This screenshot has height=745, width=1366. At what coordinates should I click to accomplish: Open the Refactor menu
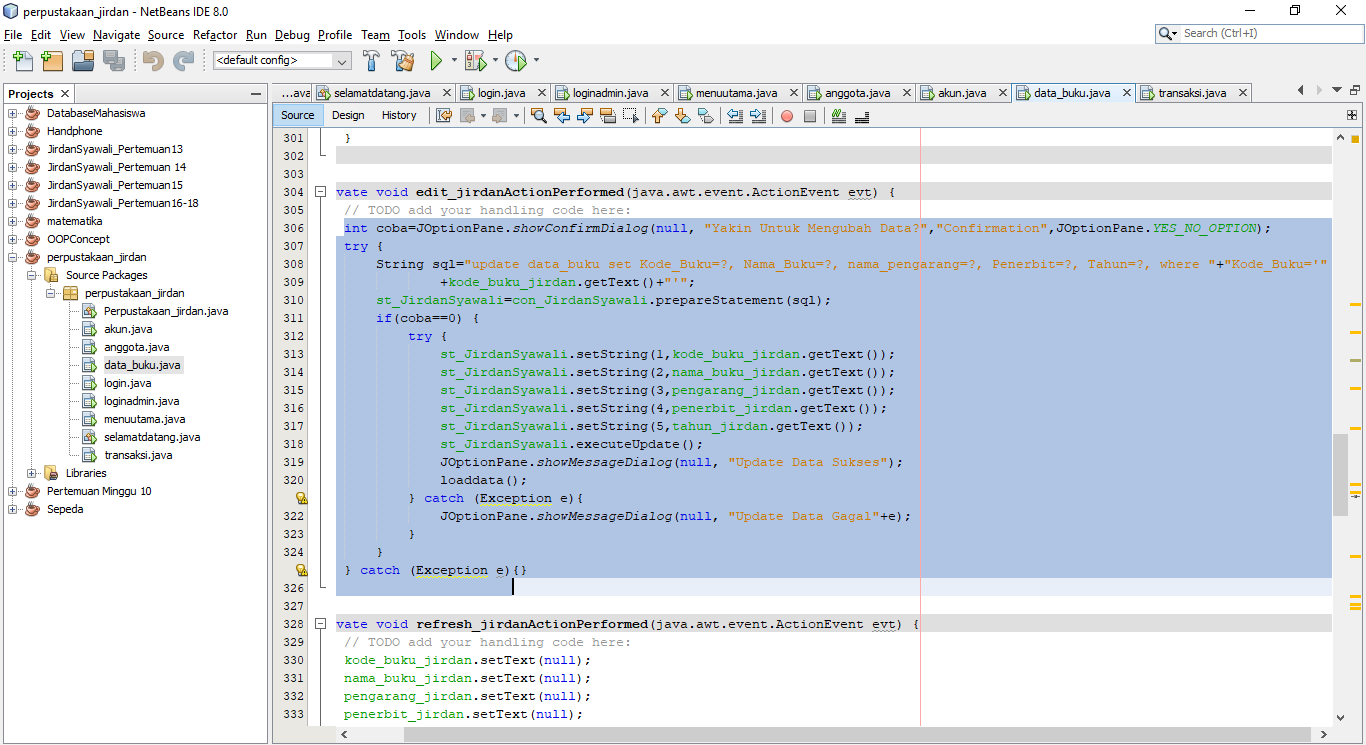214,35
